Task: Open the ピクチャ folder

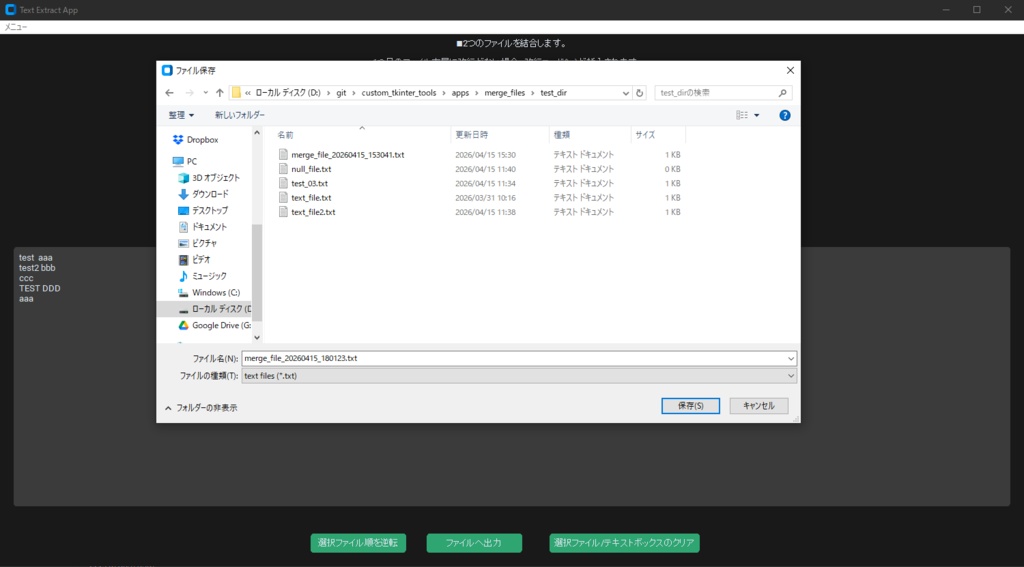Action: 204,243
